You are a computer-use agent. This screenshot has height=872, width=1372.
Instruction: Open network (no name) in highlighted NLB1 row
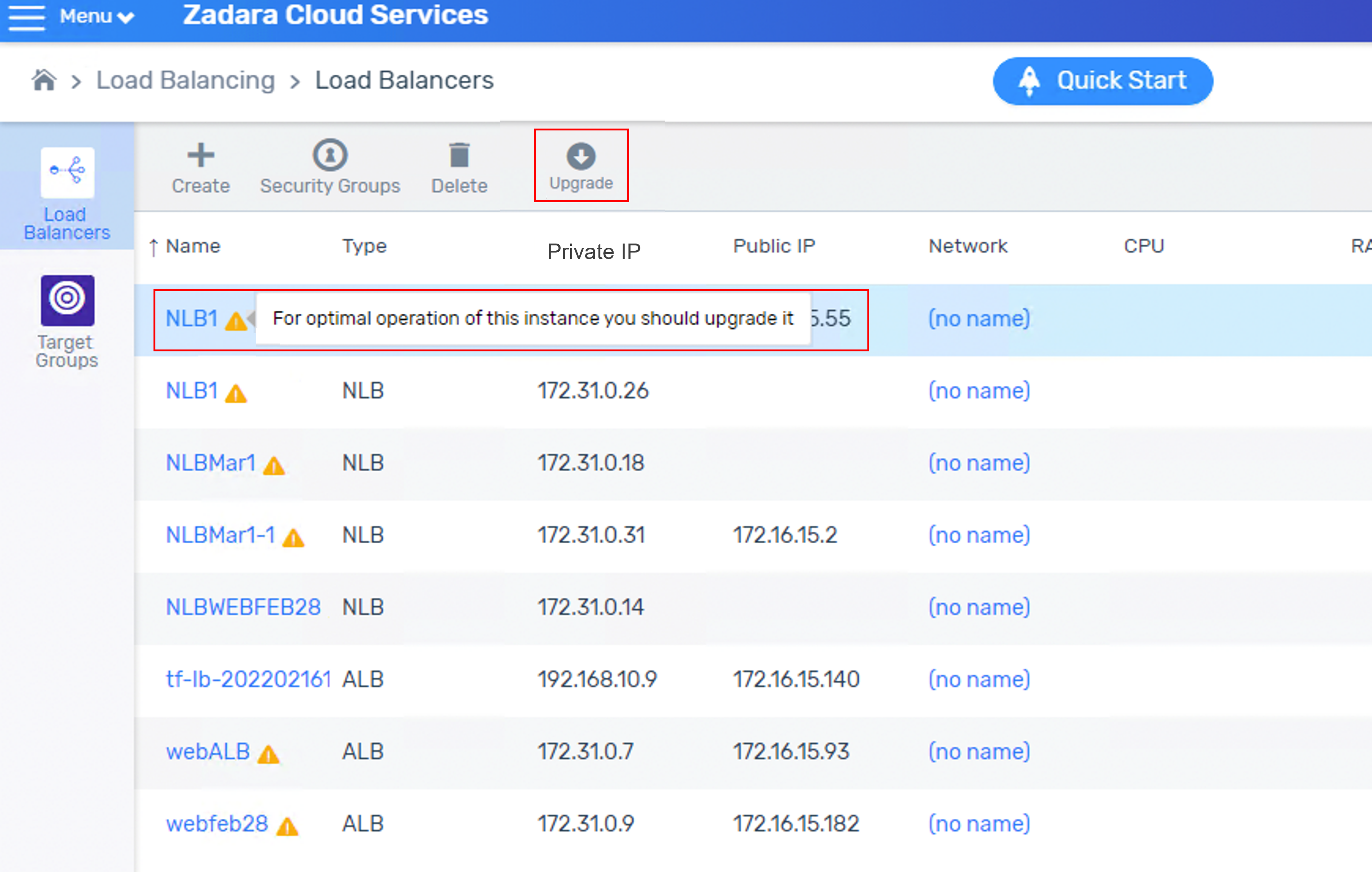pos(979,319)
